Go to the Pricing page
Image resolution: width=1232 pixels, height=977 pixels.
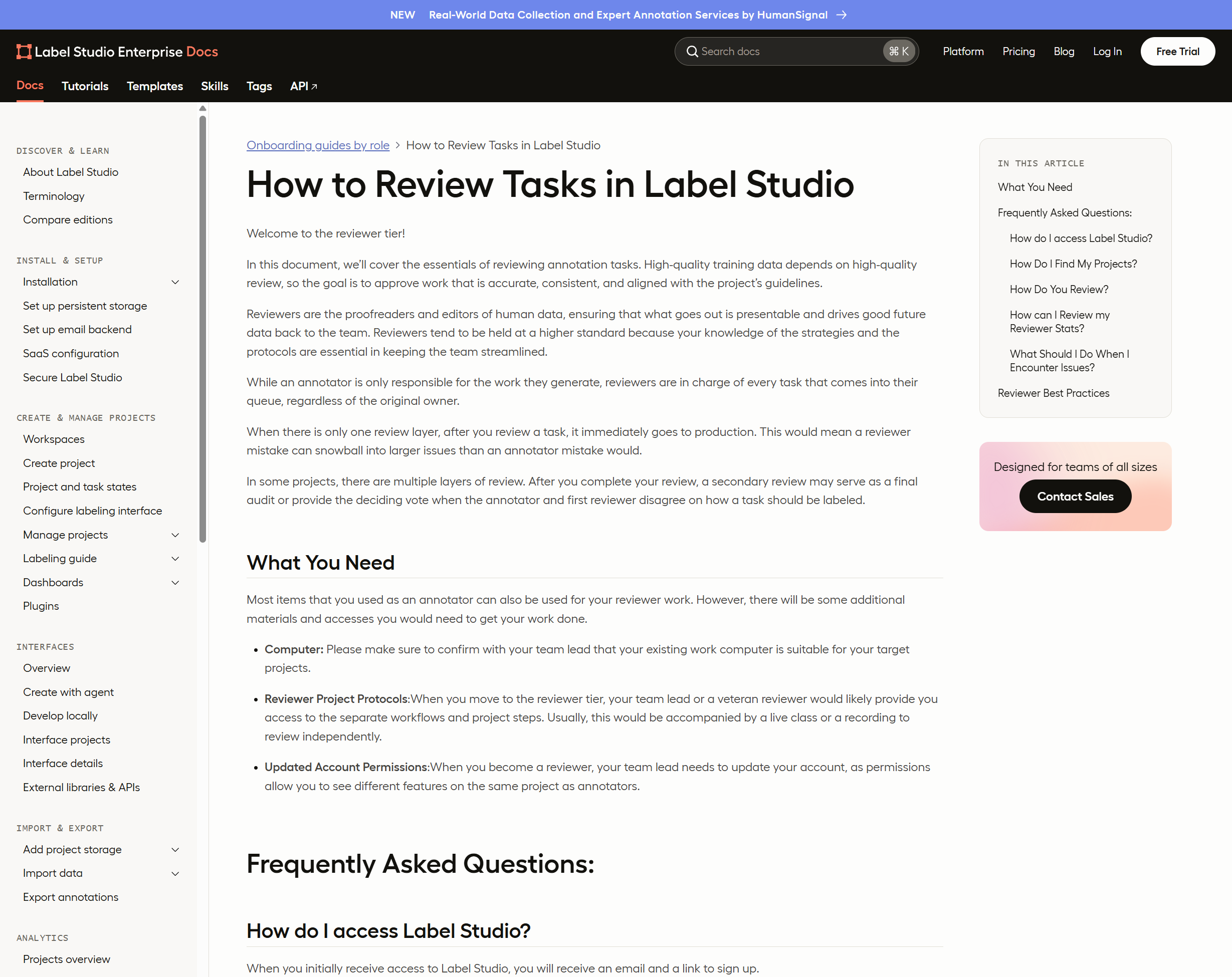1018,52
